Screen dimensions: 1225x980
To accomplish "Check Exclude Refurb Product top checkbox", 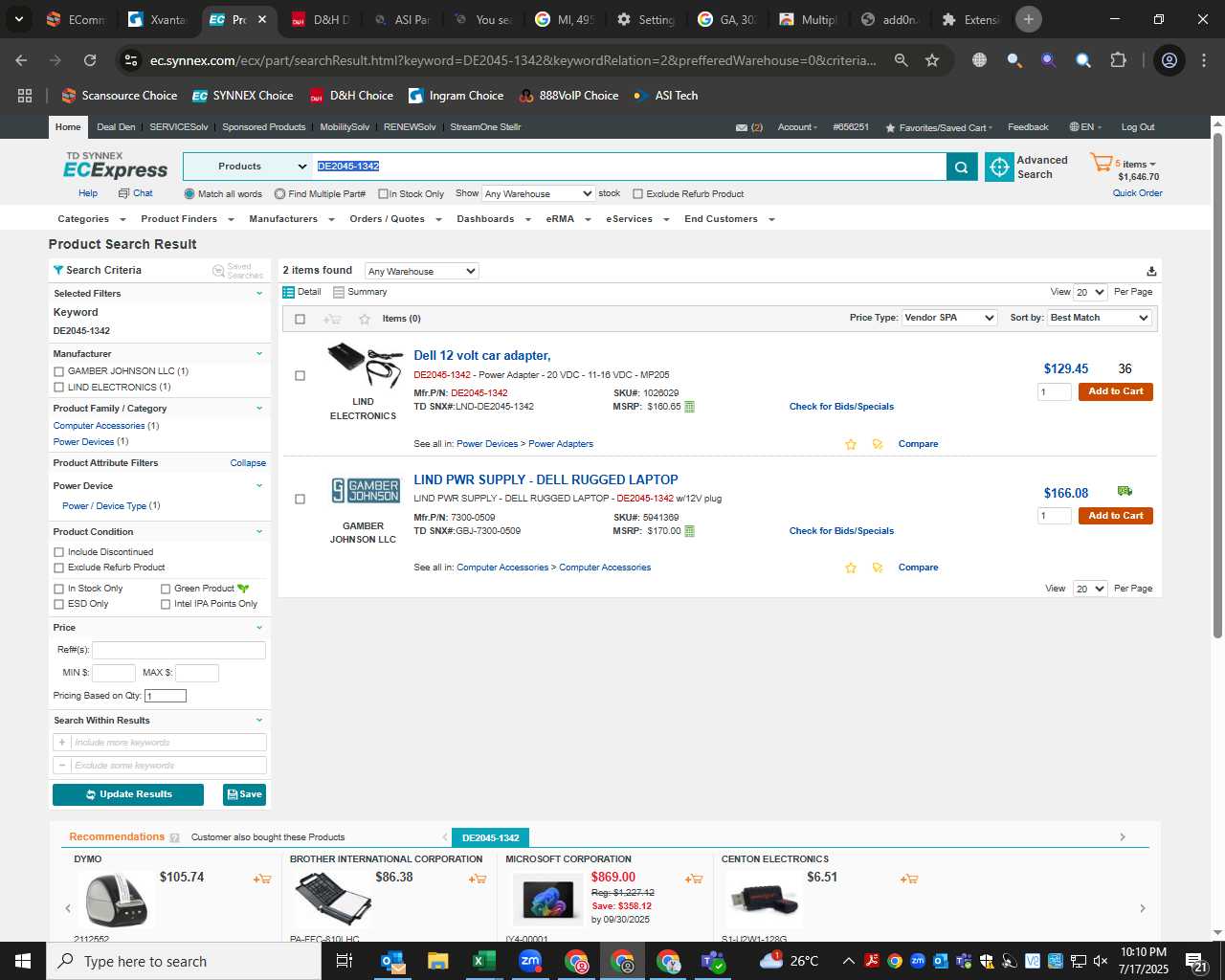I will coord(637,194).
